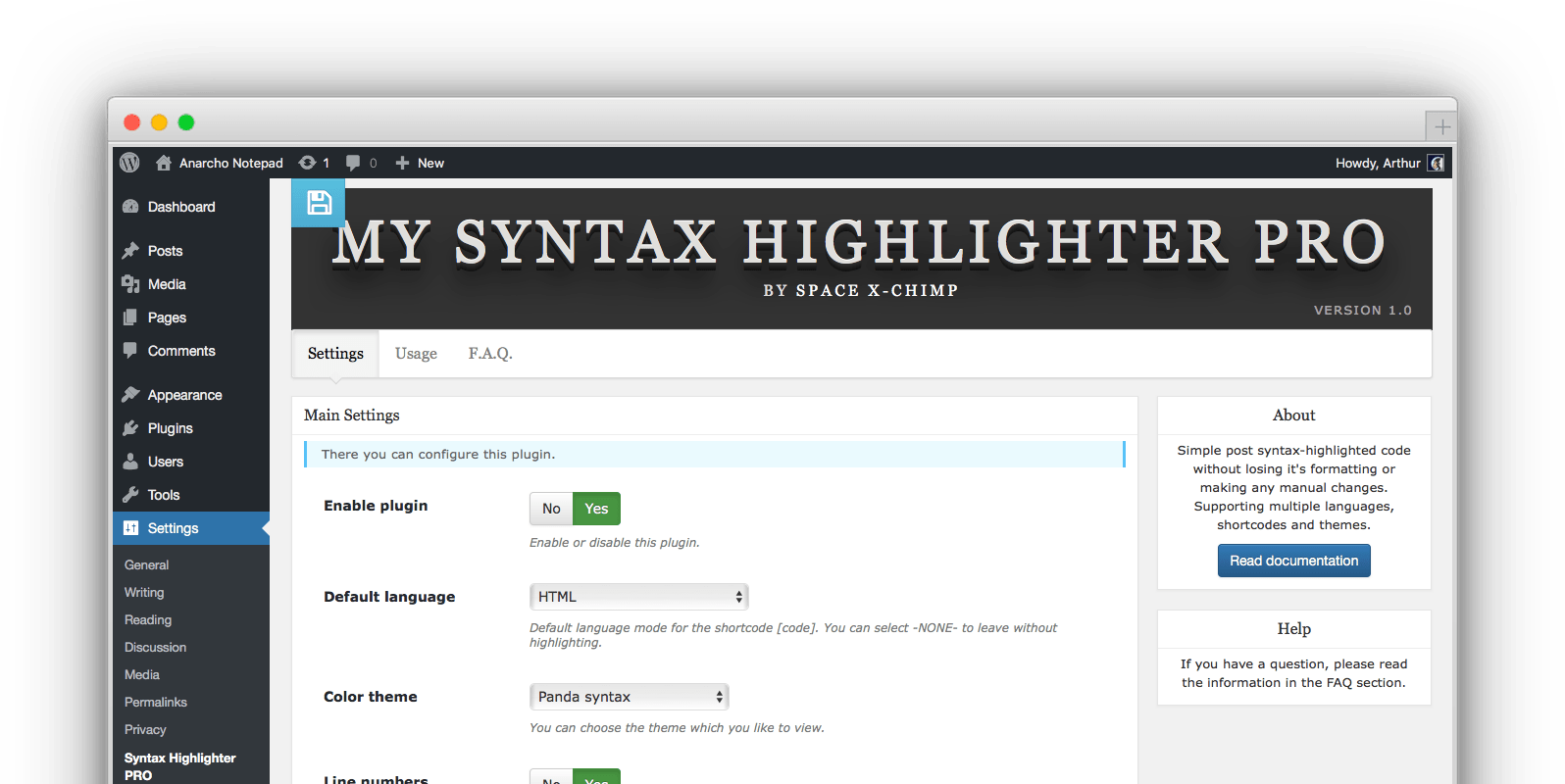Set Enable plugin to No
The width and height of the screenshot is (1565, 784).
click(x=551, y=509)
